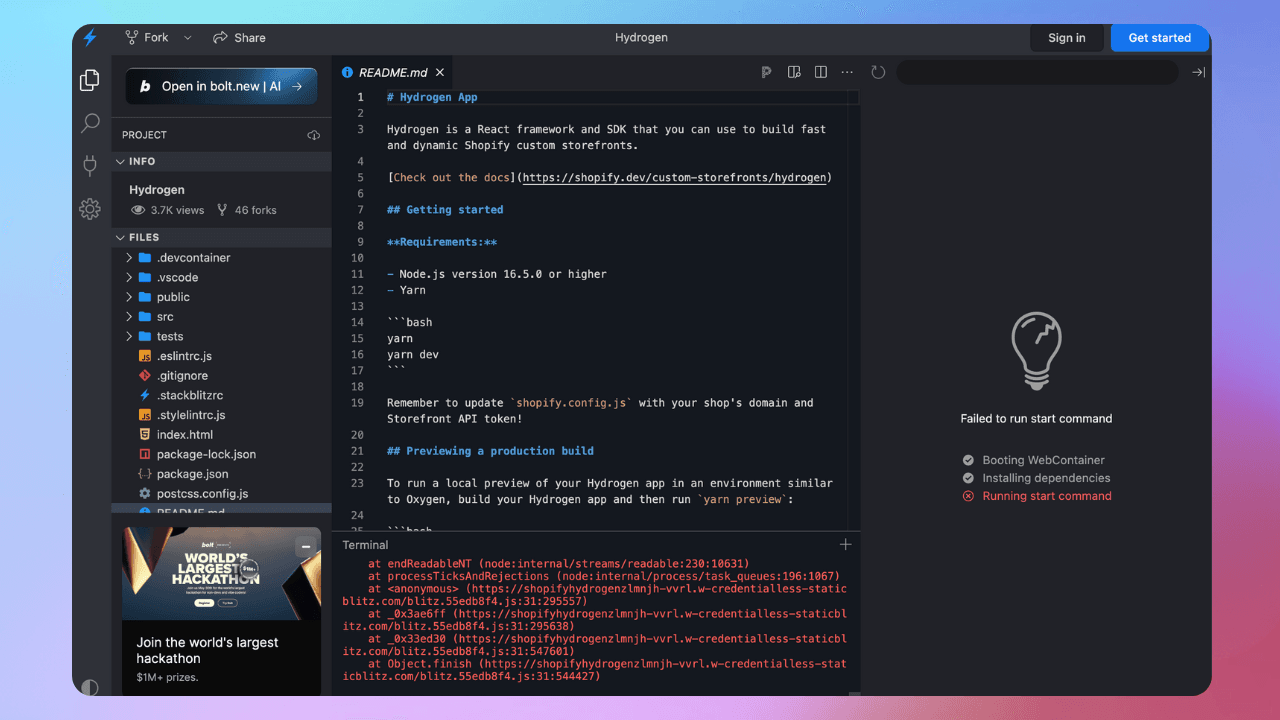
Task: Open the Settings gear in sidebar
Action: click(90, 209)
